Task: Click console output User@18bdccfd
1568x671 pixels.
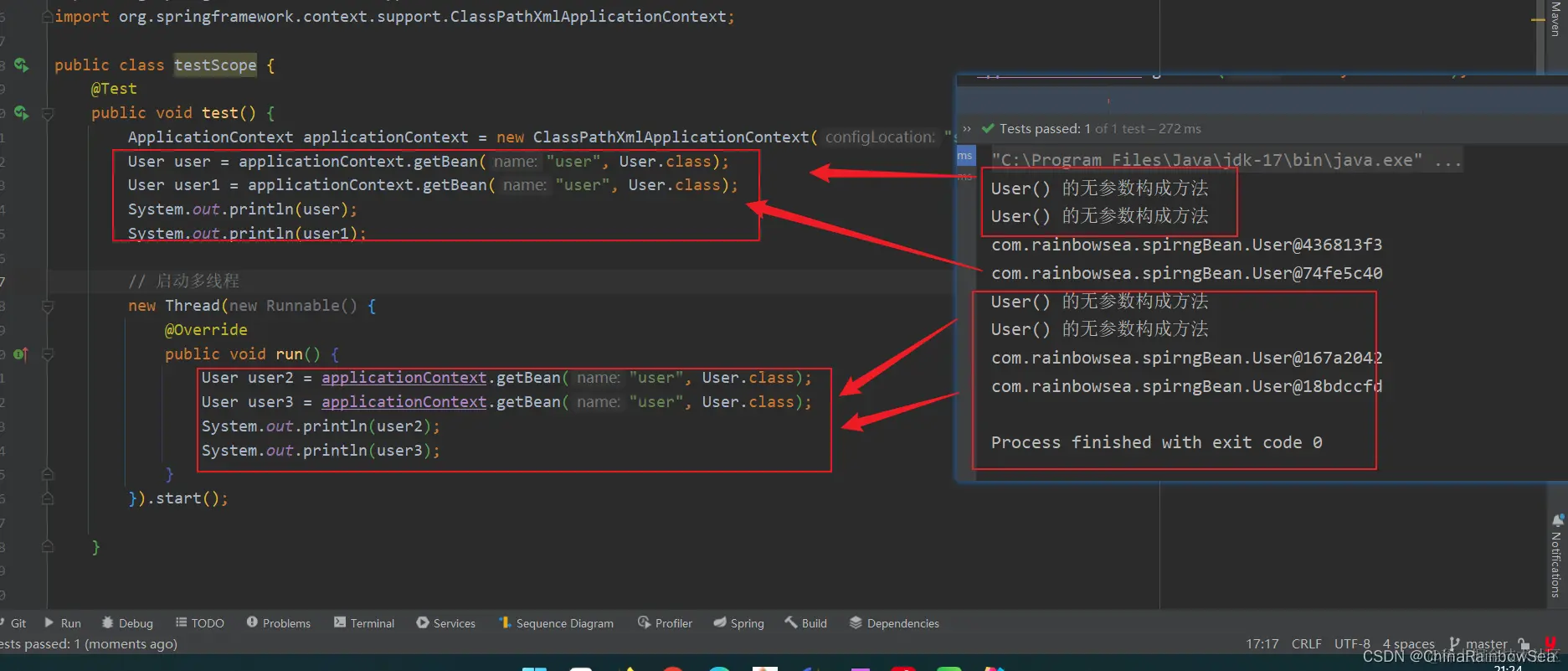Action: pos(1187,386)
